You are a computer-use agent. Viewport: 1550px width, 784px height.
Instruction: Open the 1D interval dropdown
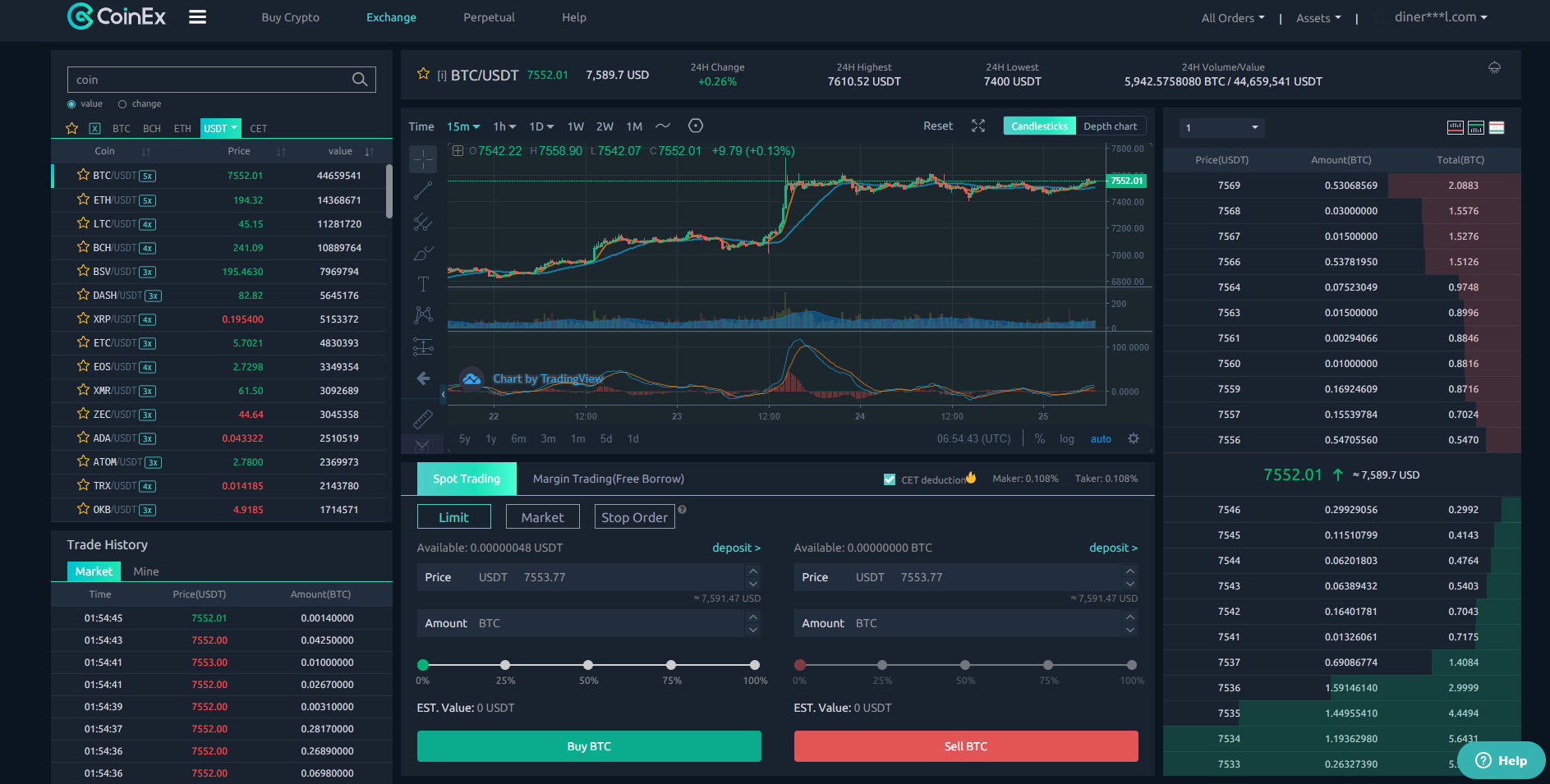(541, 126)
